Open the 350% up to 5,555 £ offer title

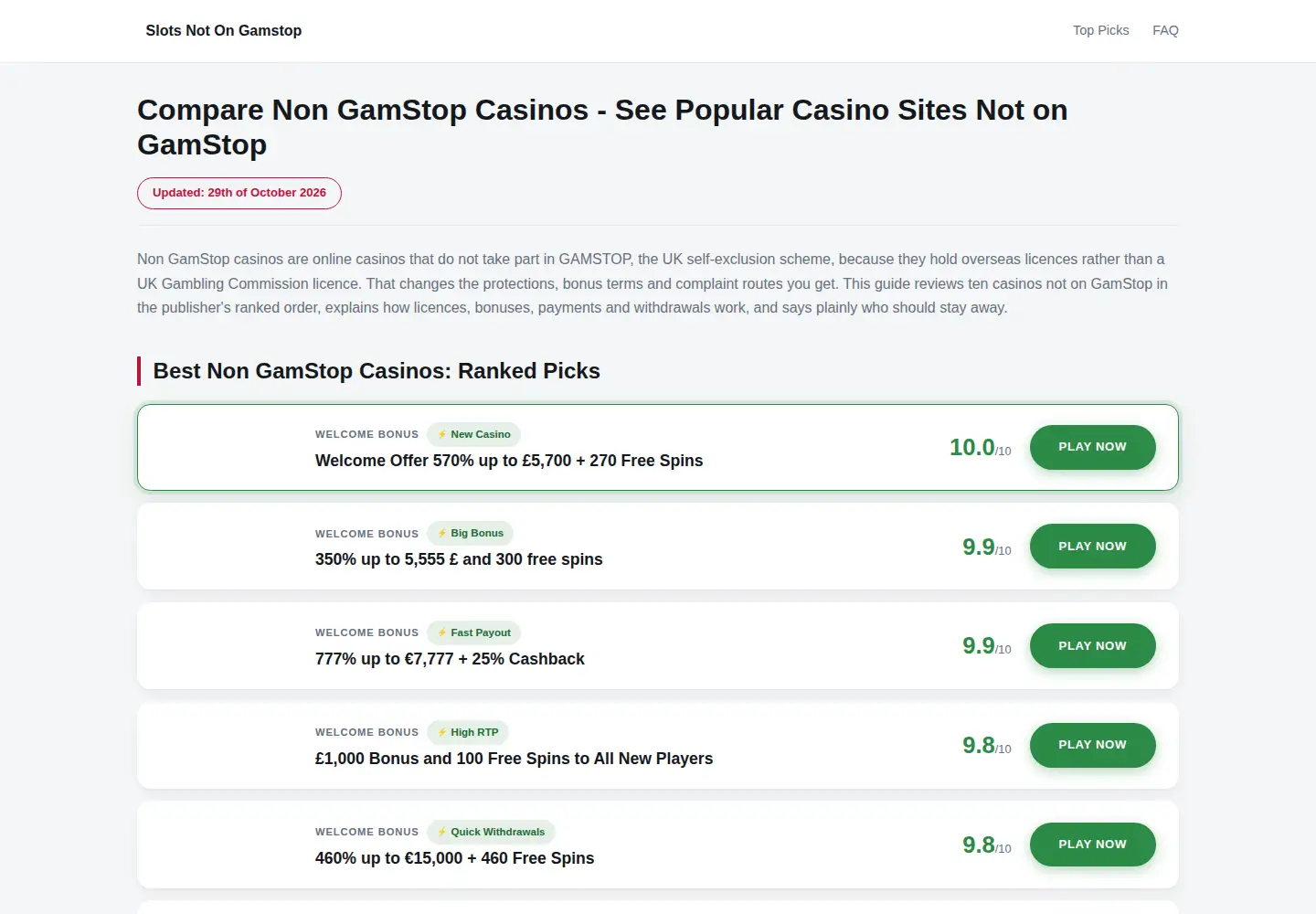(459, 559)
